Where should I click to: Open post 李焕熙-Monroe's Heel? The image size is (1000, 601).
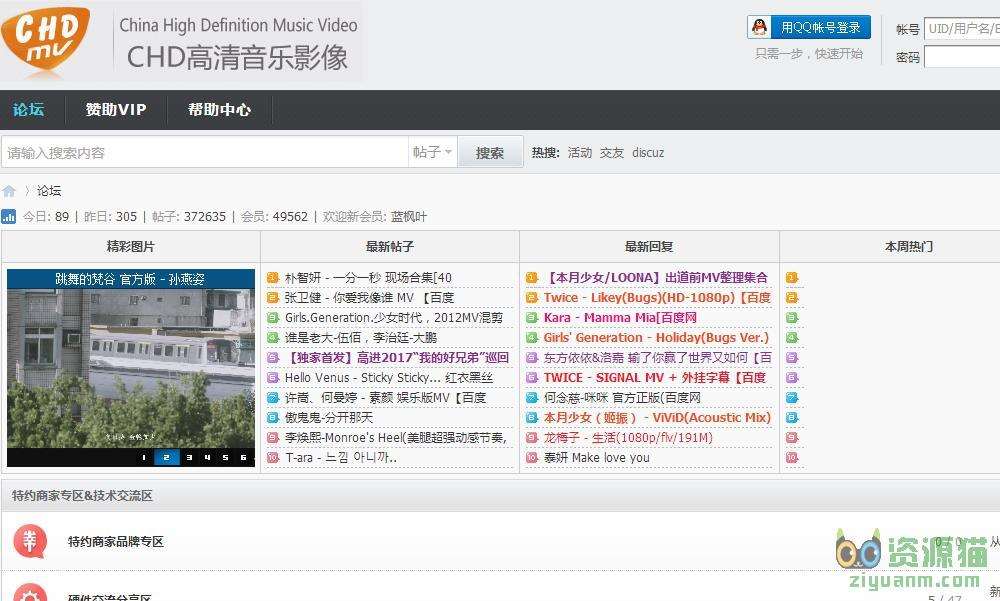click(395, 438)
